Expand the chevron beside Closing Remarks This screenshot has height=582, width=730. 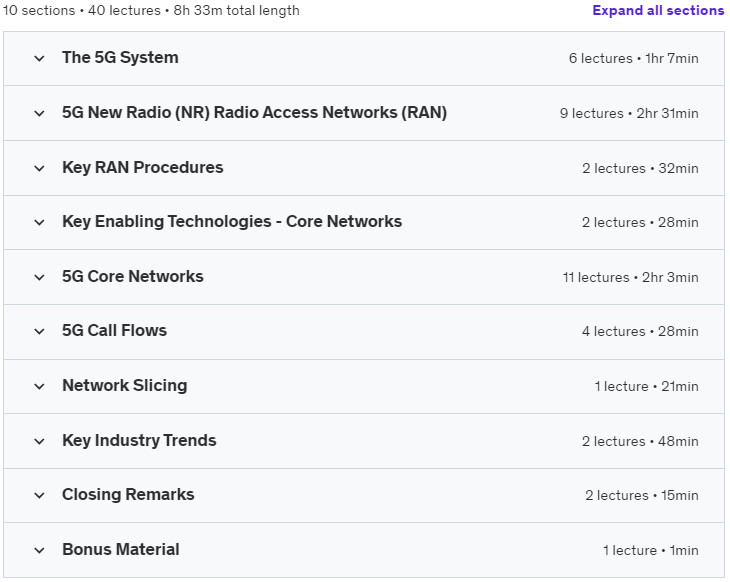pyautogui.click(x=40, y=495)
